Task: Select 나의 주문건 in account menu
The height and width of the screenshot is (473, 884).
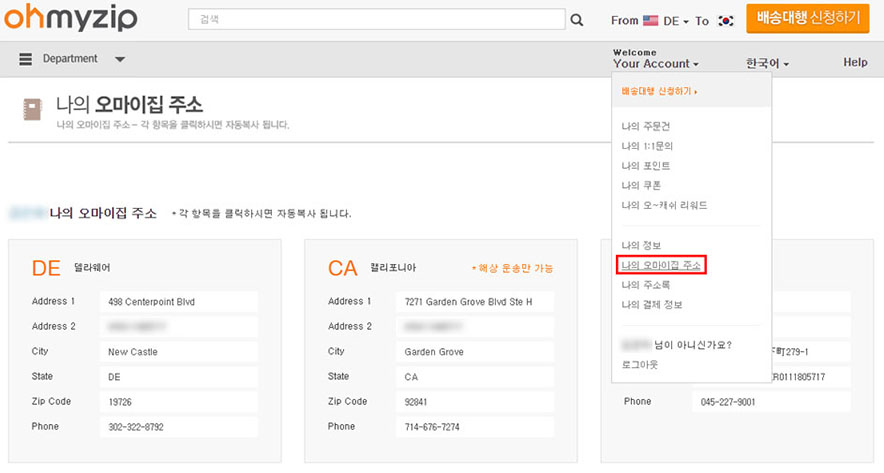Action: [645, 126]
